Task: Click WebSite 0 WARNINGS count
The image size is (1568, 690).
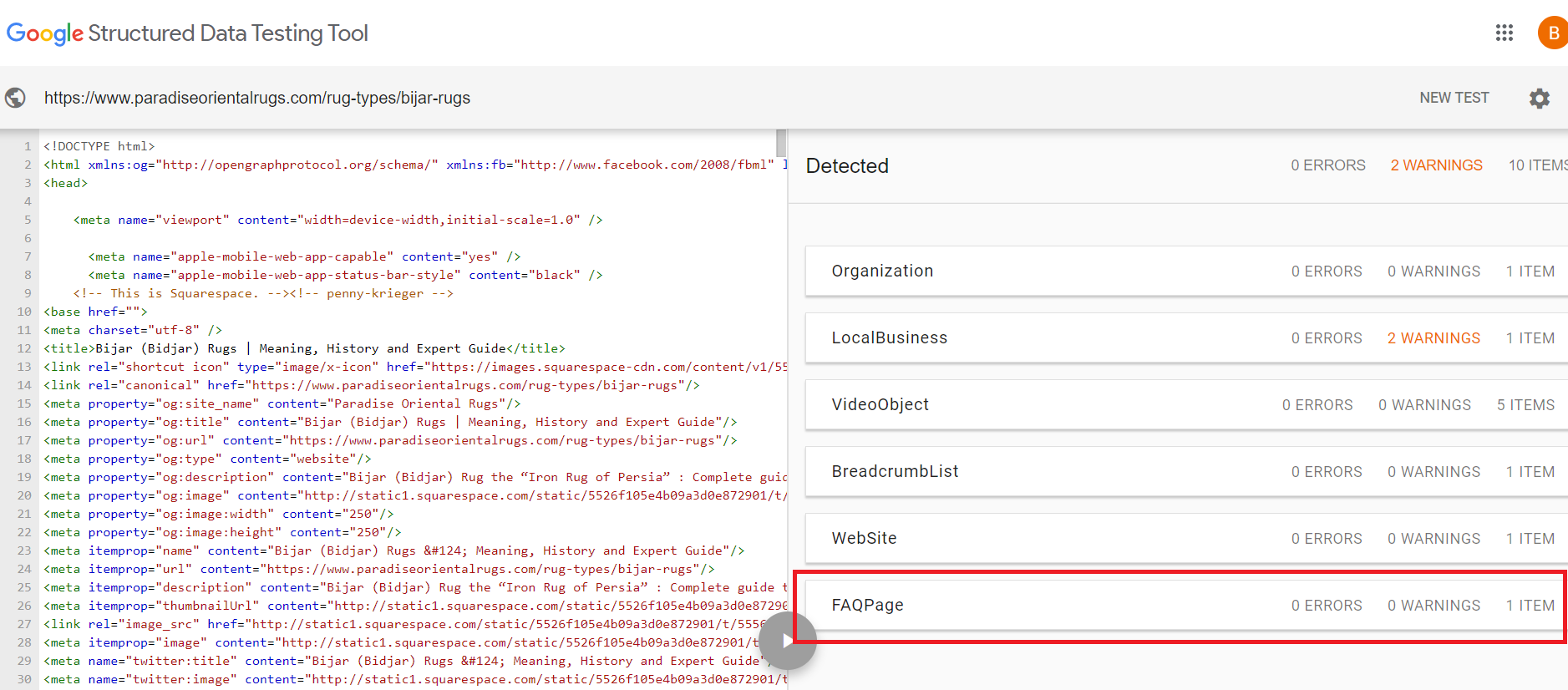Action: tap(1434, 539)
